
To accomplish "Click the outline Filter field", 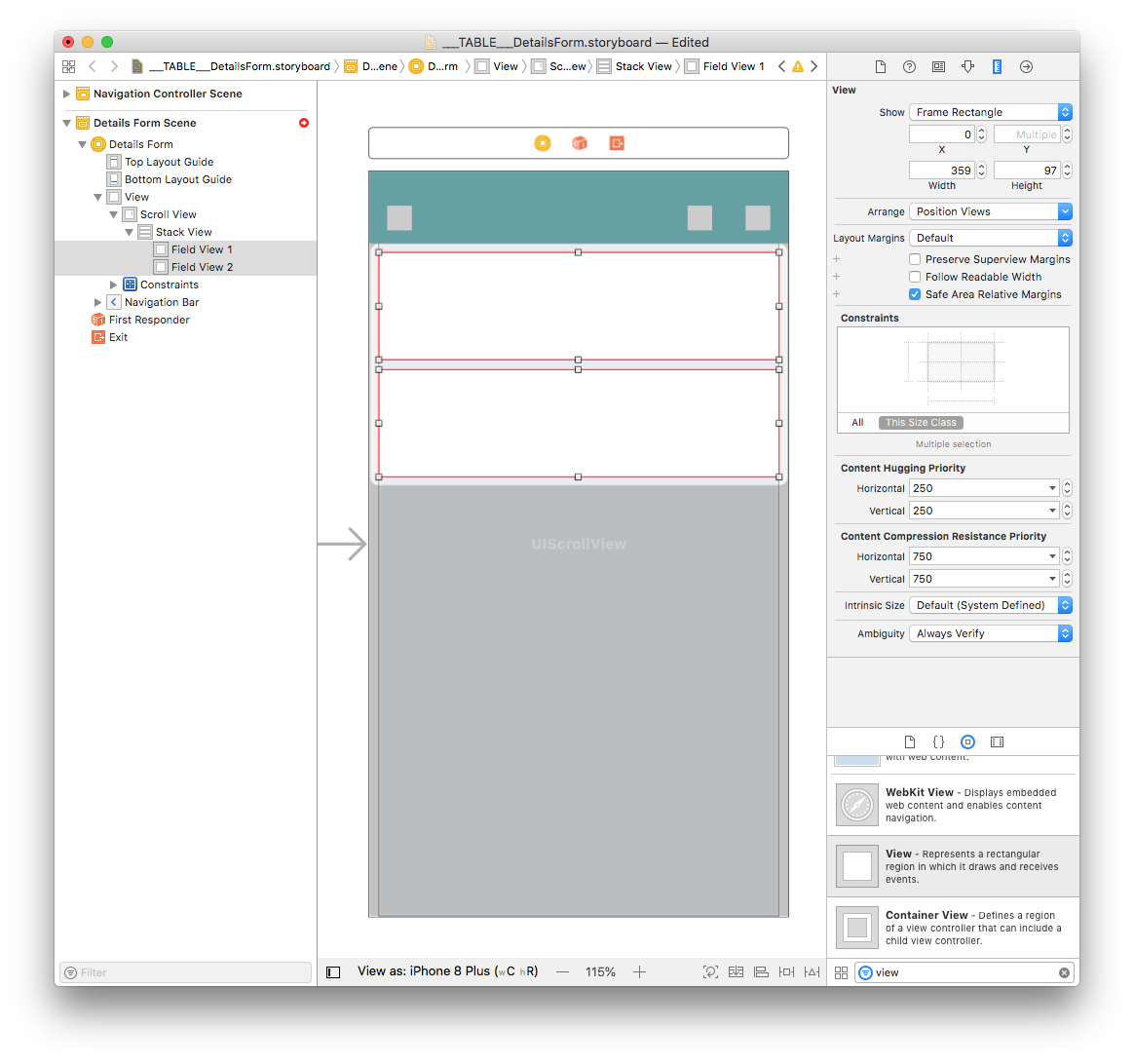I will [x=186, y=972].
